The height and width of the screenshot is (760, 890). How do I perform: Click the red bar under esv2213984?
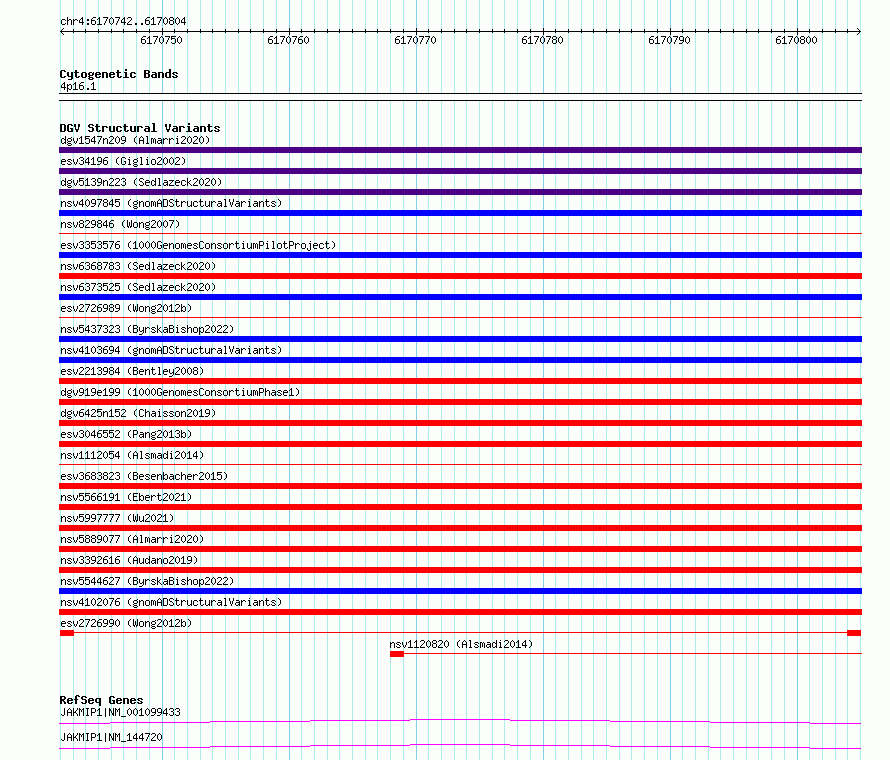(460, 381)
